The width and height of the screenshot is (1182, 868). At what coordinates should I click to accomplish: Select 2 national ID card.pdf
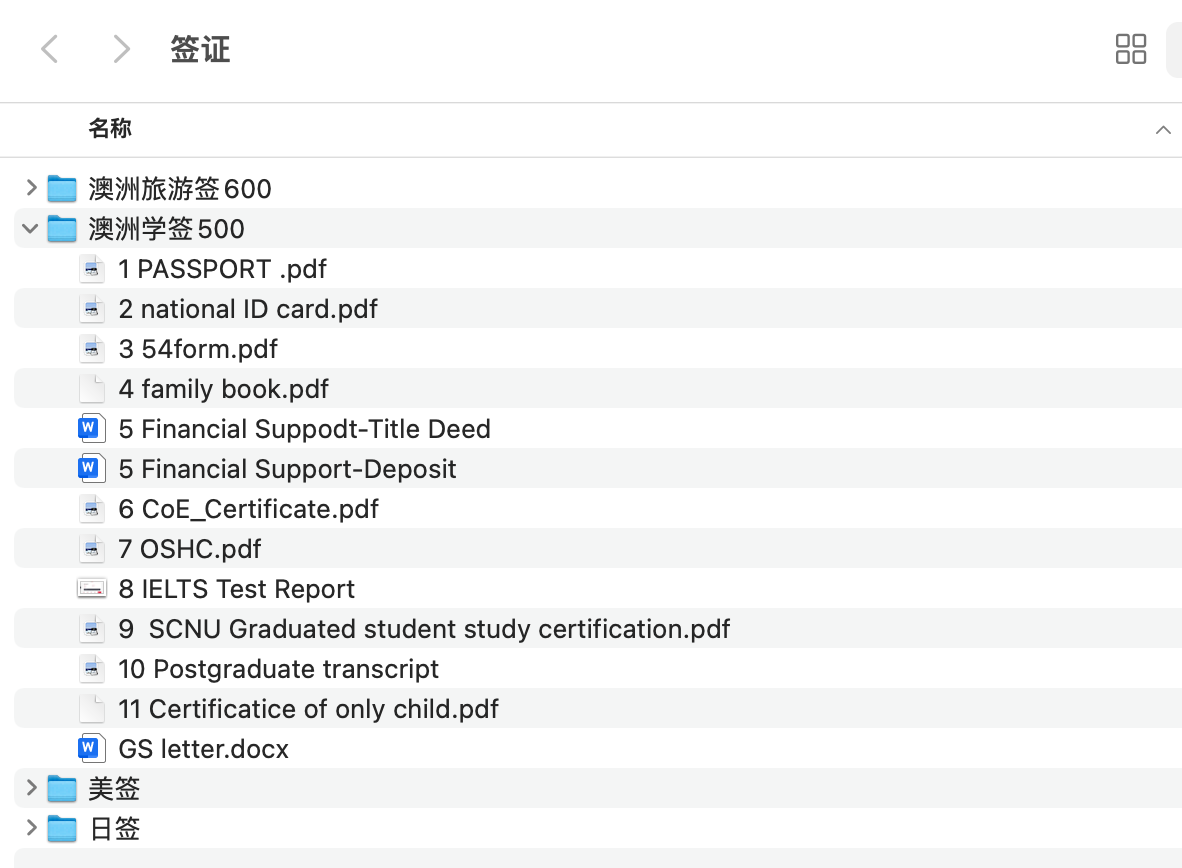(x=248, y=309)
